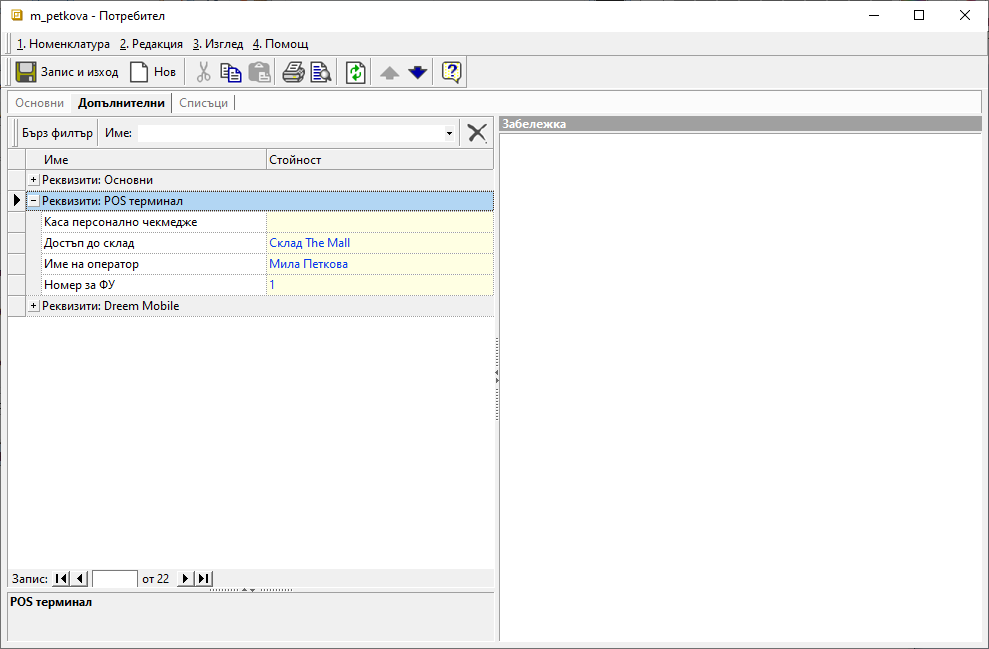Click the Print icon

pyautogui.click(x=293, y=72)
